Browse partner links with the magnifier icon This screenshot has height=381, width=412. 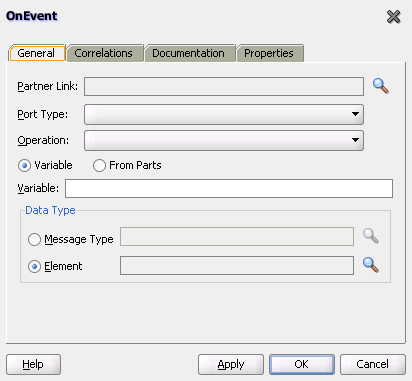coord(380,86)
